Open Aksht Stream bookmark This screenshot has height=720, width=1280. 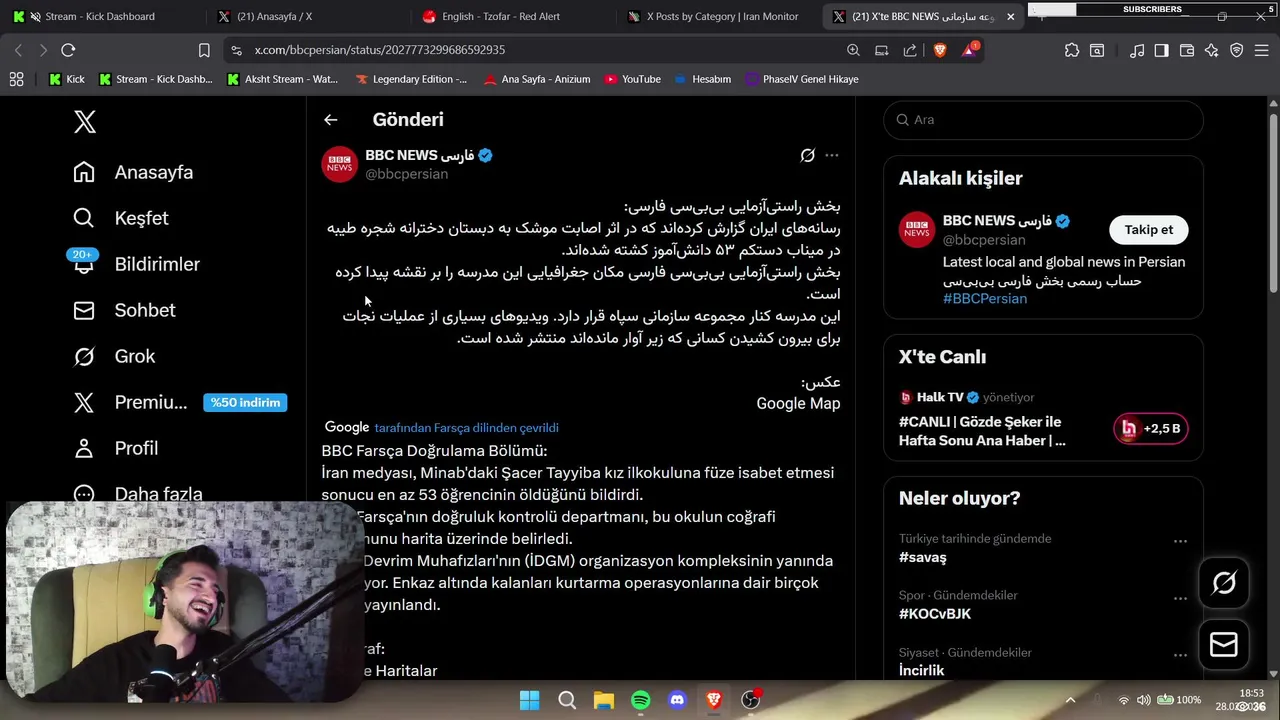pyautogui.click(x=282, y=79)
